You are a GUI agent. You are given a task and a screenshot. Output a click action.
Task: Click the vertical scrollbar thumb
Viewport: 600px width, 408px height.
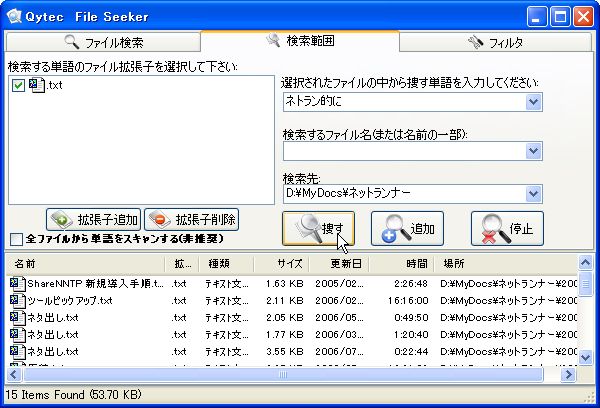585,284
